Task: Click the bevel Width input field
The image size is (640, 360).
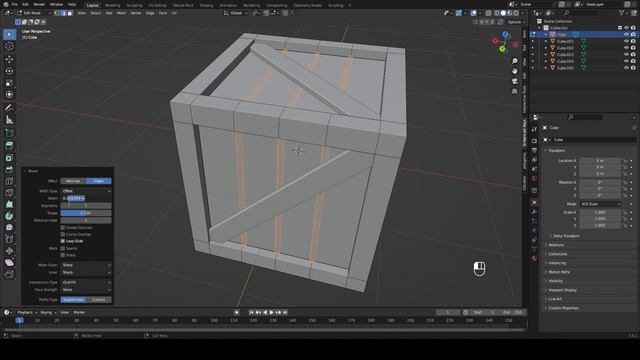Action: coord(86,198)
